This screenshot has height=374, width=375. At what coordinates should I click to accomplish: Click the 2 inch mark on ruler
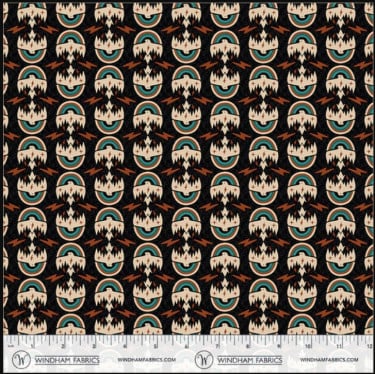point(63,346)
